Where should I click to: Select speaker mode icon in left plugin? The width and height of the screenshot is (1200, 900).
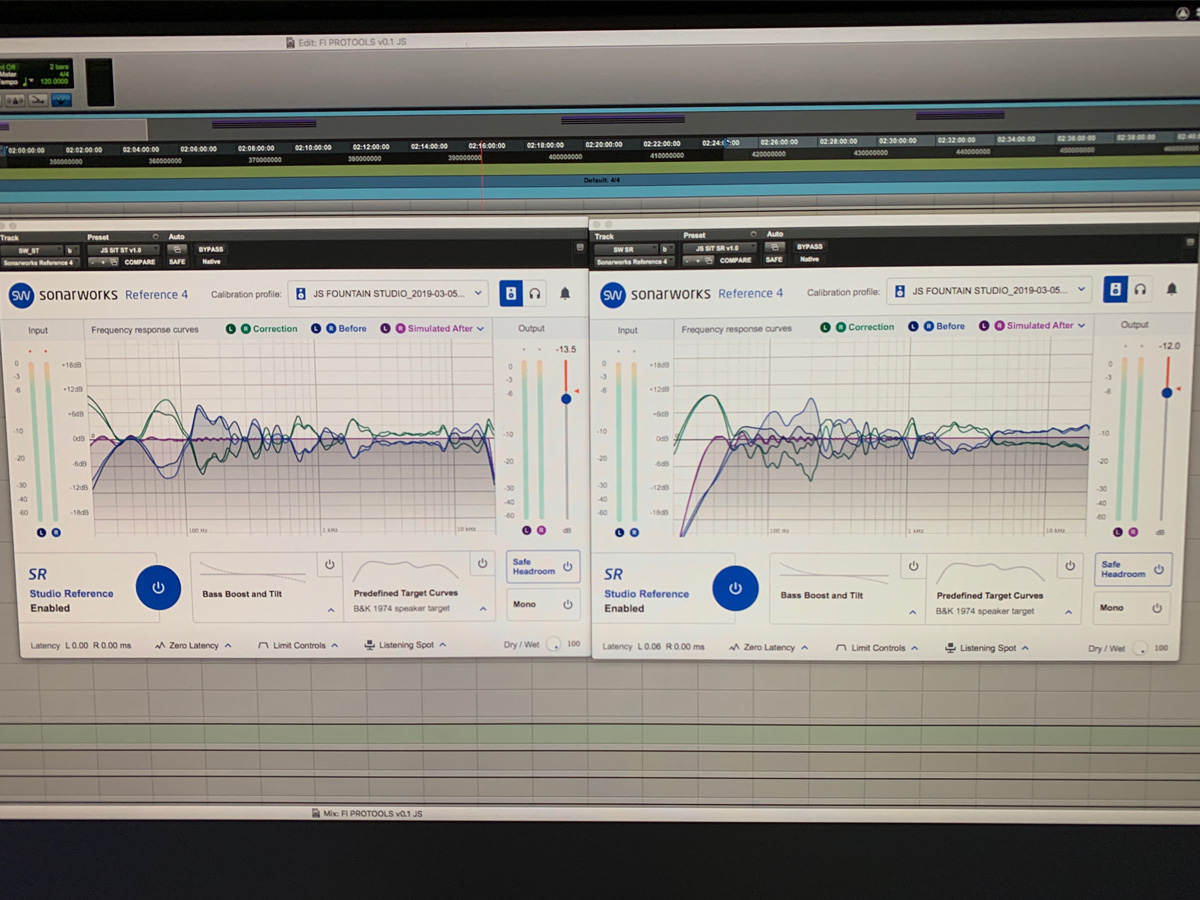[x=511, y=293]
